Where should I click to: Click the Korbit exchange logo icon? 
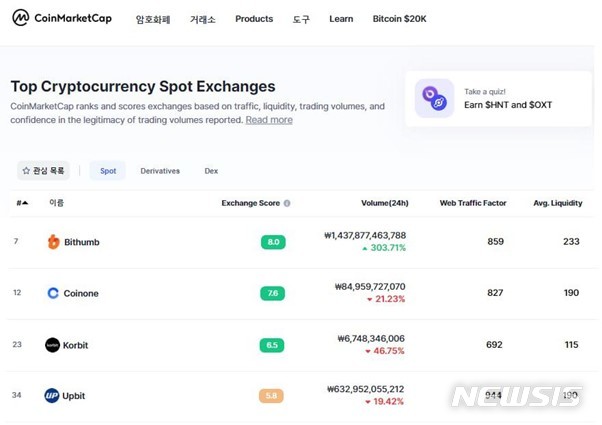point(53,345)
